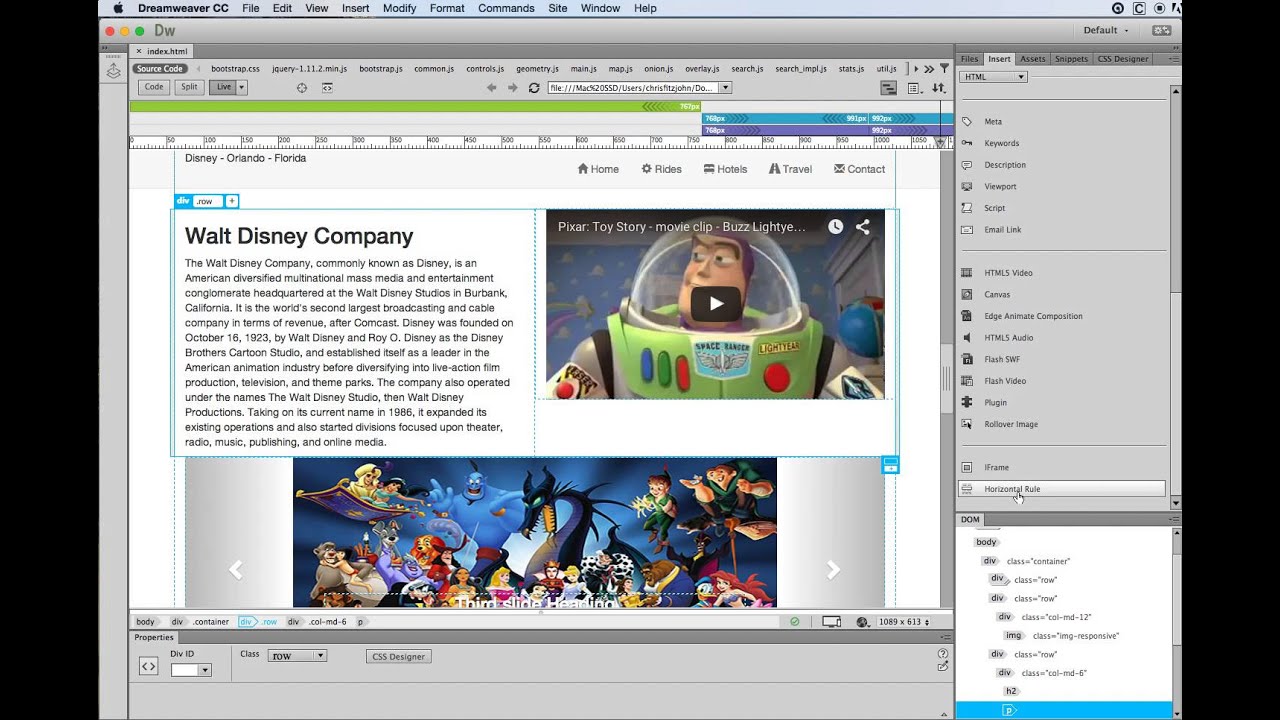Open the Live view dropdown arrow

241,87
